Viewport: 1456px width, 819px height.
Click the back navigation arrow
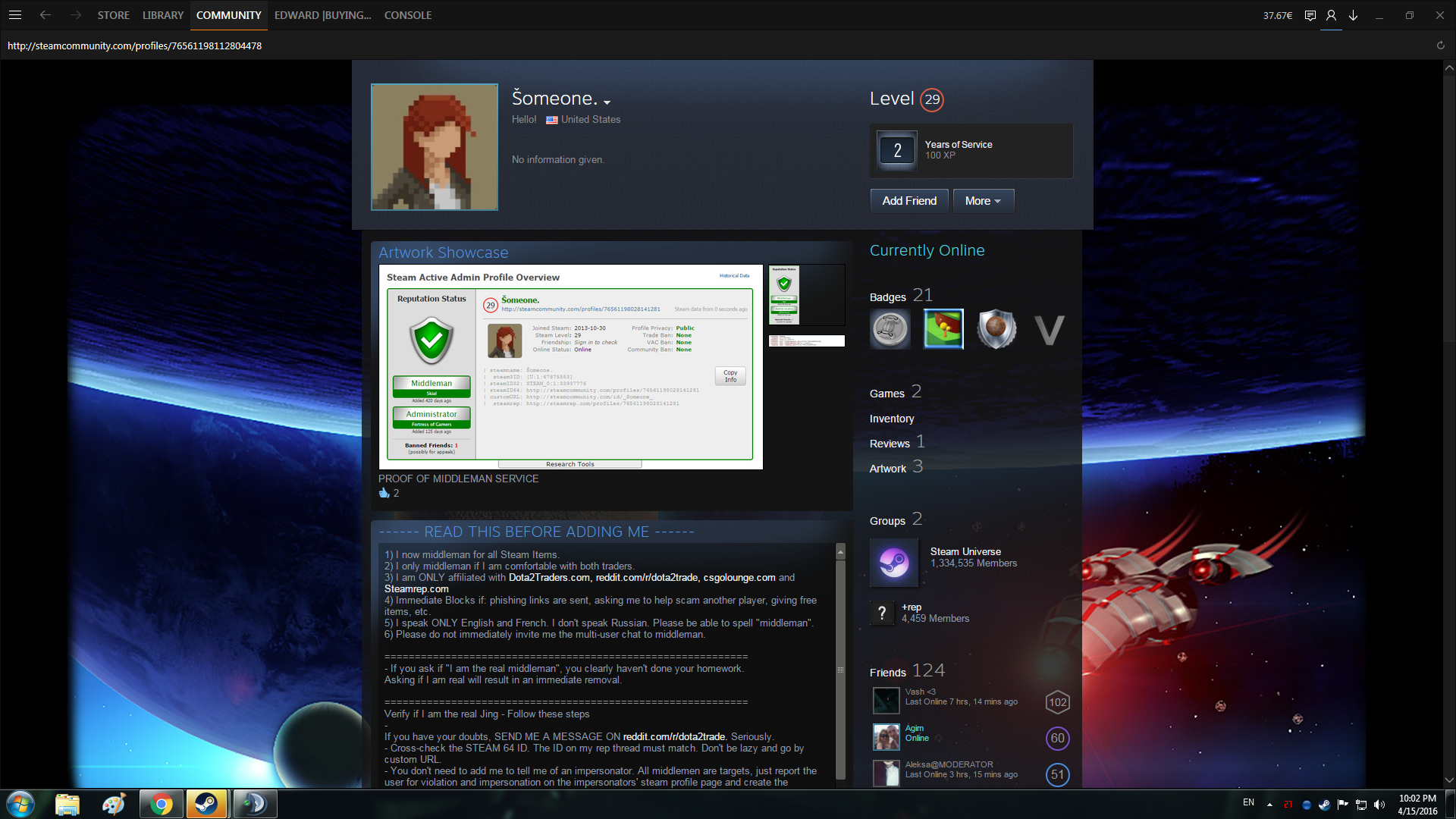click(45, 15)
